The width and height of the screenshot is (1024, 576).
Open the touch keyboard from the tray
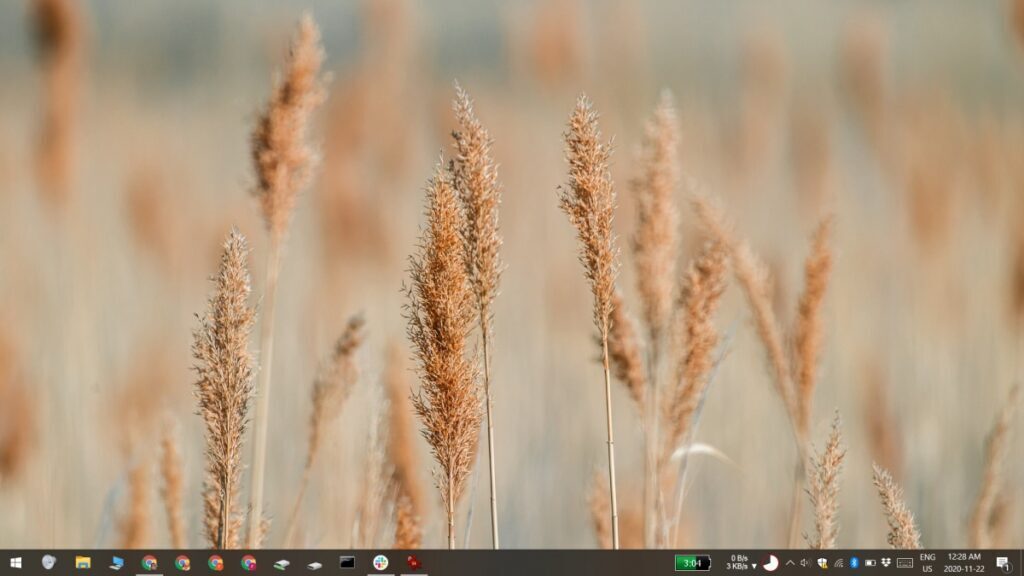905,563
